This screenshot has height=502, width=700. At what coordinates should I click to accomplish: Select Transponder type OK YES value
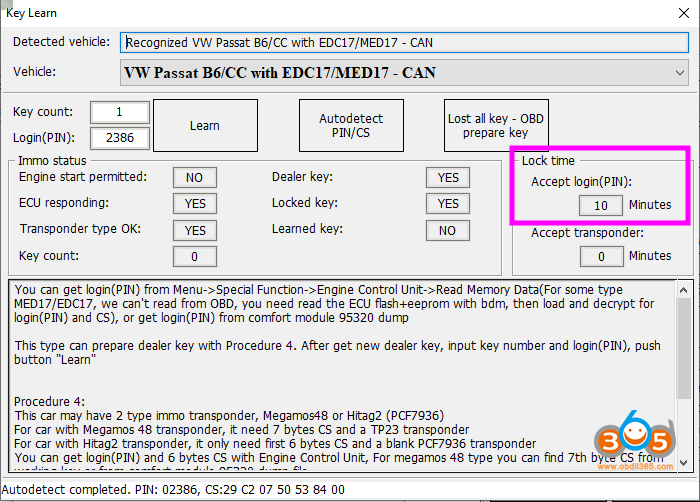point(195,230)
